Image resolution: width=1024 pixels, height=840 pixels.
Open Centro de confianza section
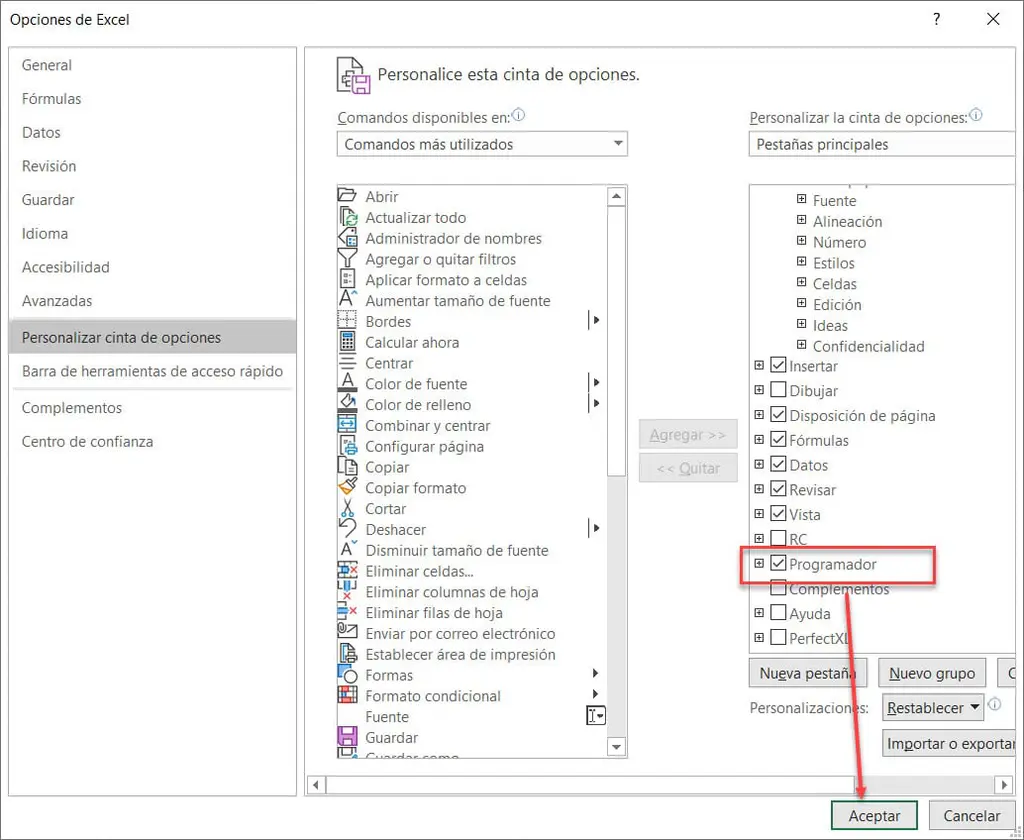tap(88, 441)
